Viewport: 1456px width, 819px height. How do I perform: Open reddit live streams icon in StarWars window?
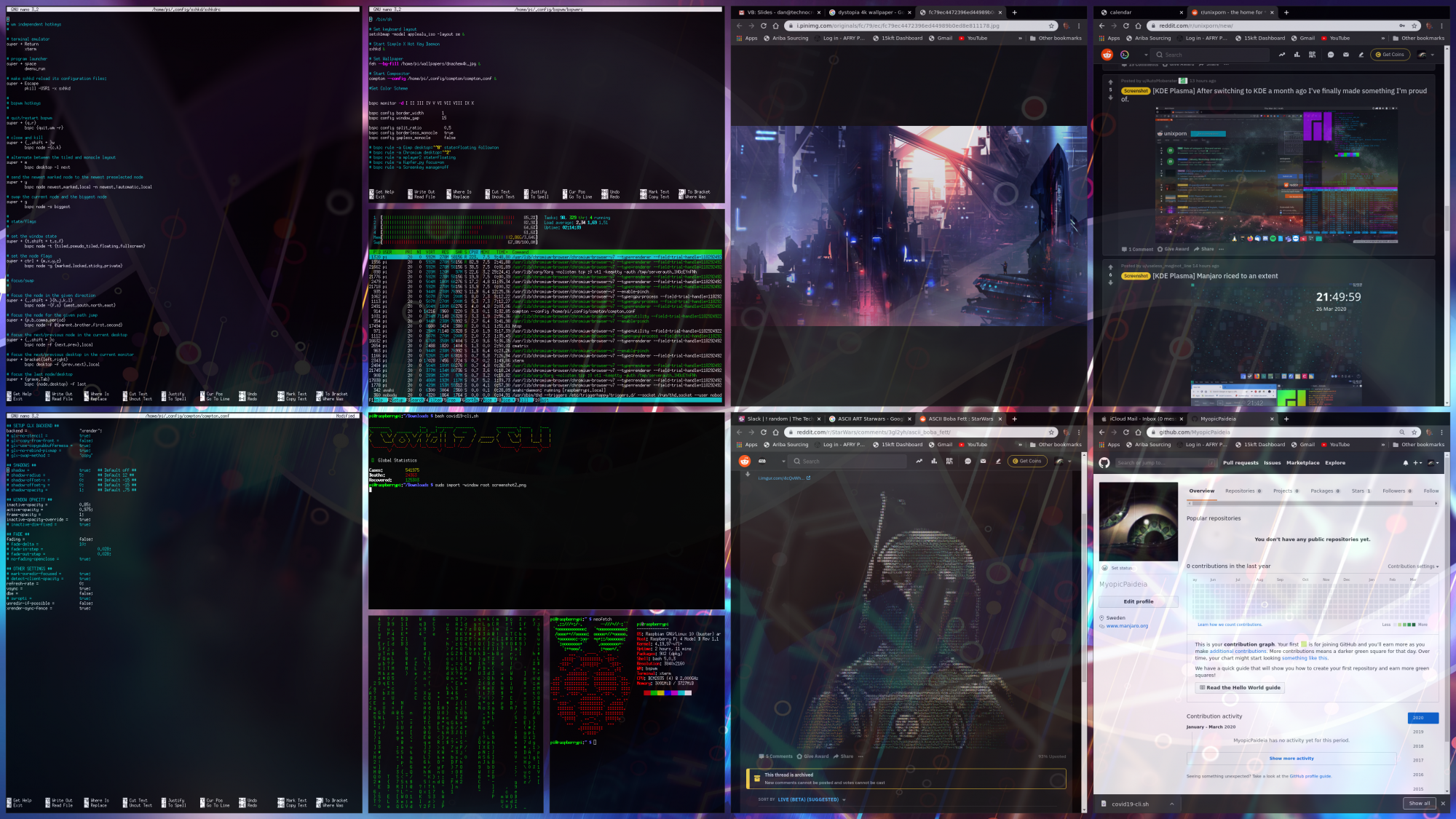point(949,461)
